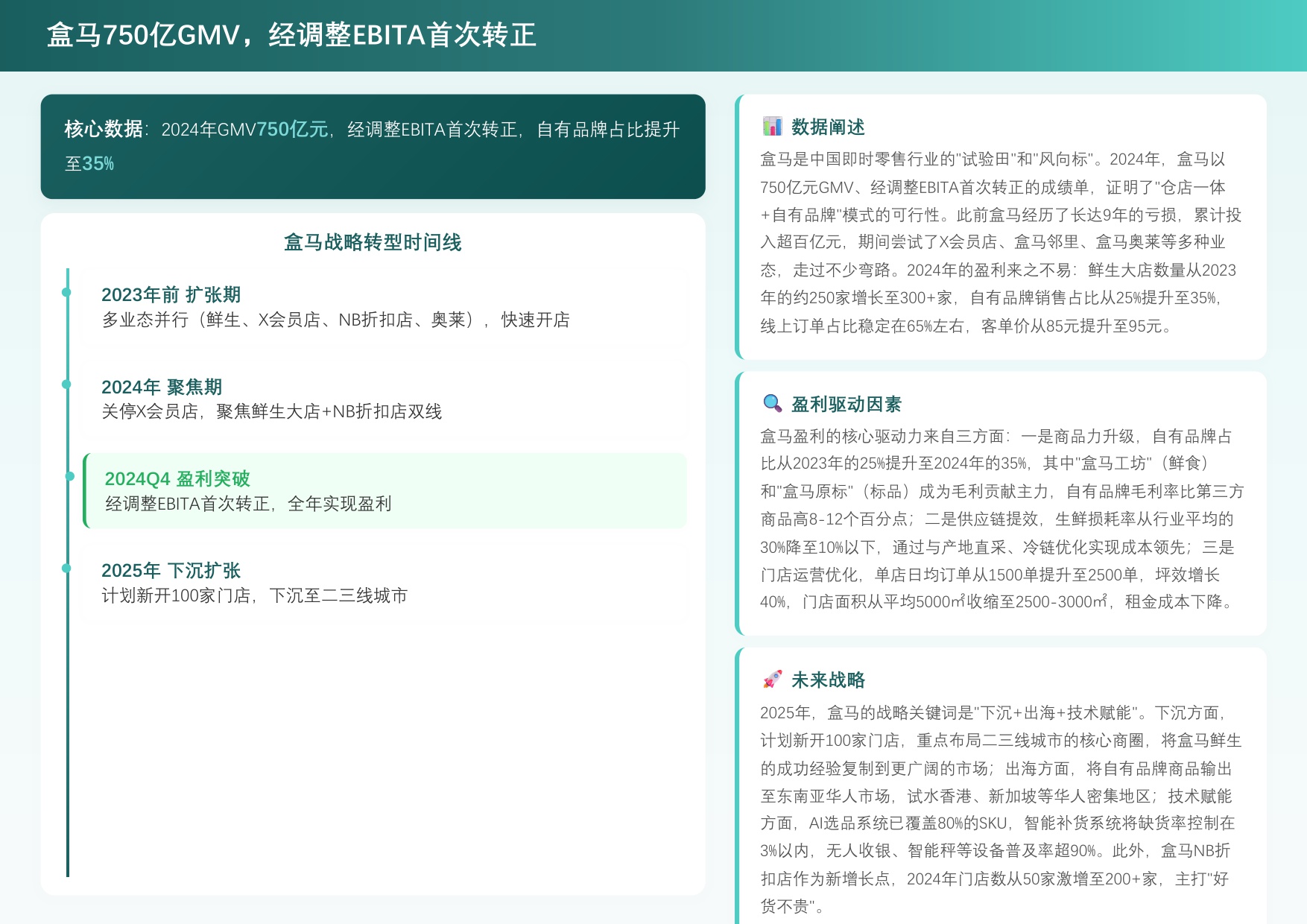The width and height of the screenshot is (1307, 924).
Task: Select the 未来战略 section header
Action: [x=829, y=680]
